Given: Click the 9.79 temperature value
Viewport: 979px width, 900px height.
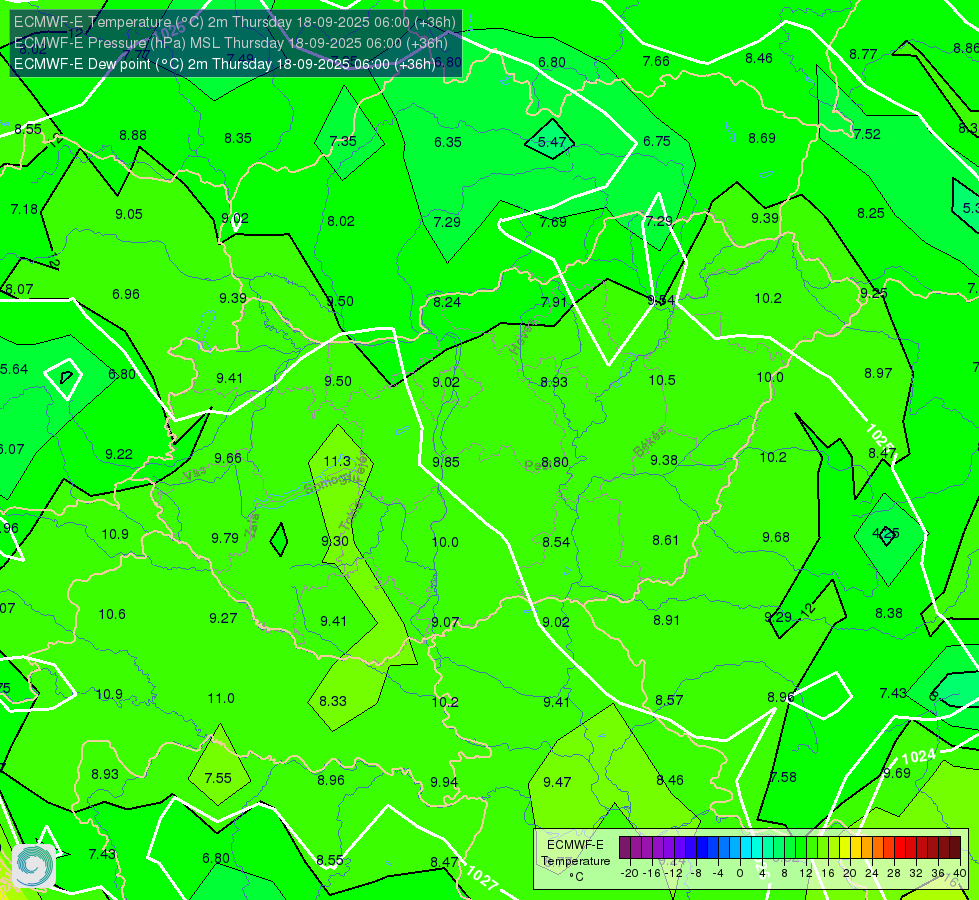Looking at the screenshot, I should [225, 538].
